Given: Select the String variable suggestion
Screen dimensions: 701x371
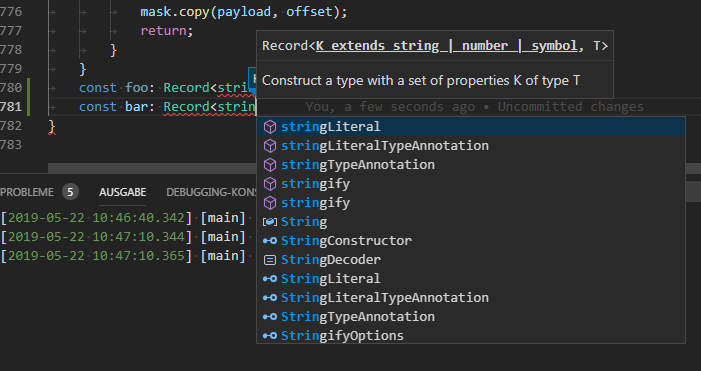Looking at the screenshot, I should pyautogui.click(x=471, y=222).
